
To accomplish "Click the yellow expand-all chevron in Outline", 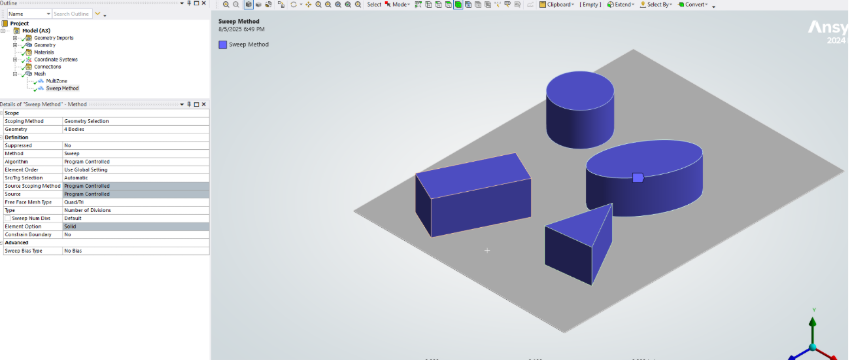I will (97, 14).
